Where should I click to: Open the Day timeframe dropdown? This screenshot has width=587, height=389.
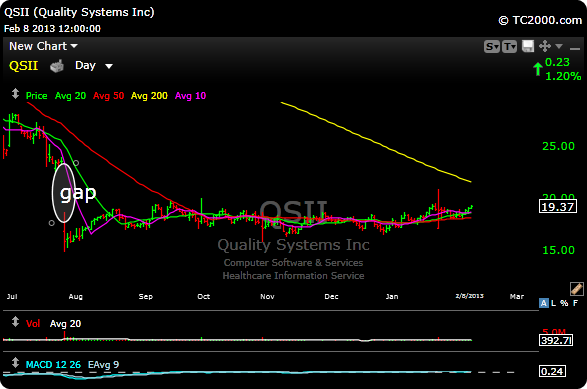(x=94, y=66)
